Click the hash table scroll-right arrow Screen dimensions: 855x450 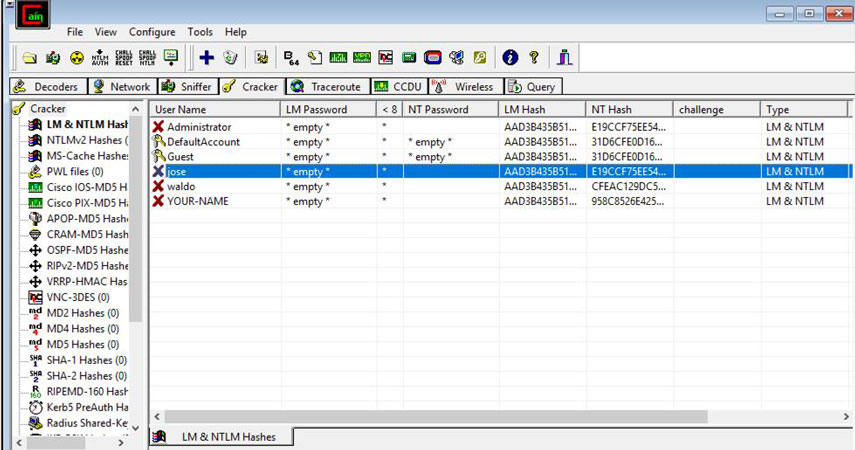tap(846, 417)
